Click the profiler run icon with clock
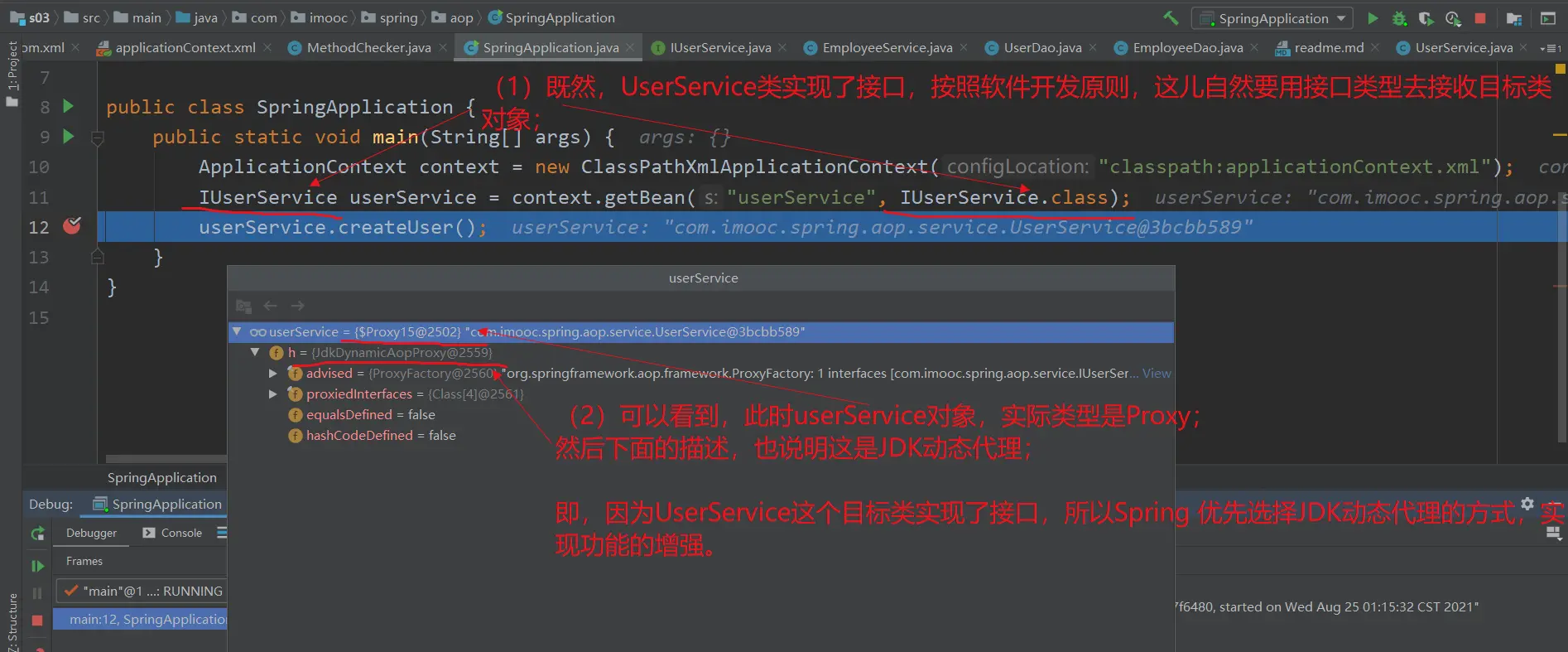This screenshot has height=652, width=1568. point(1453,18)
